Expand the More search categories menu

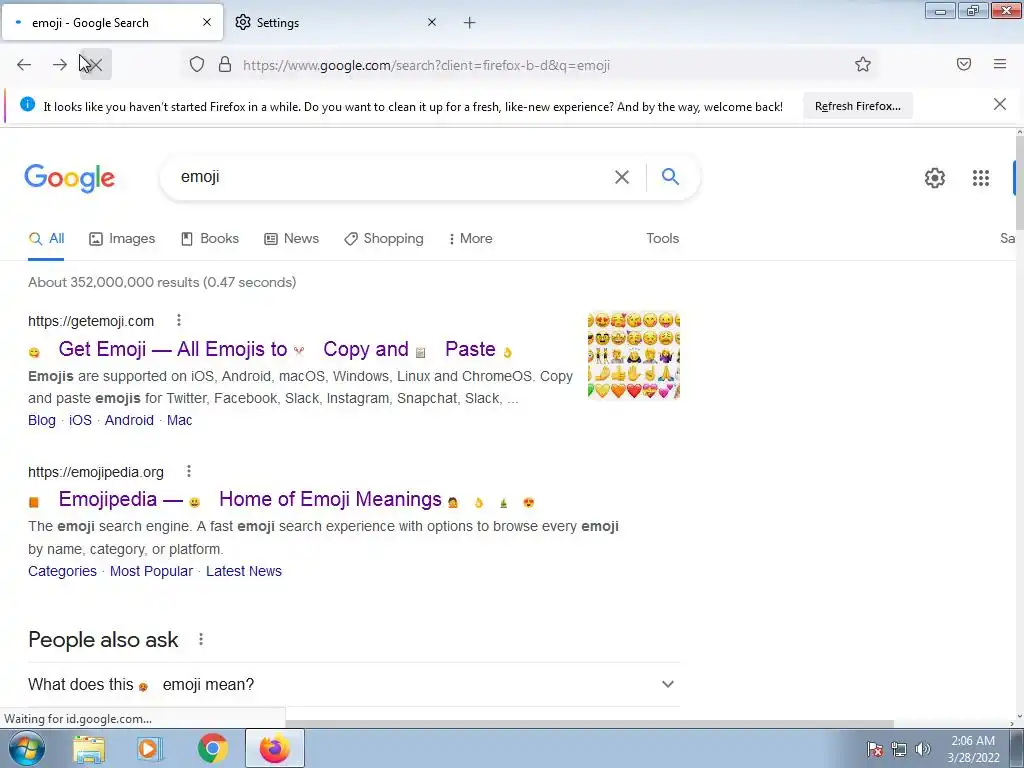[x=470, y=238]
